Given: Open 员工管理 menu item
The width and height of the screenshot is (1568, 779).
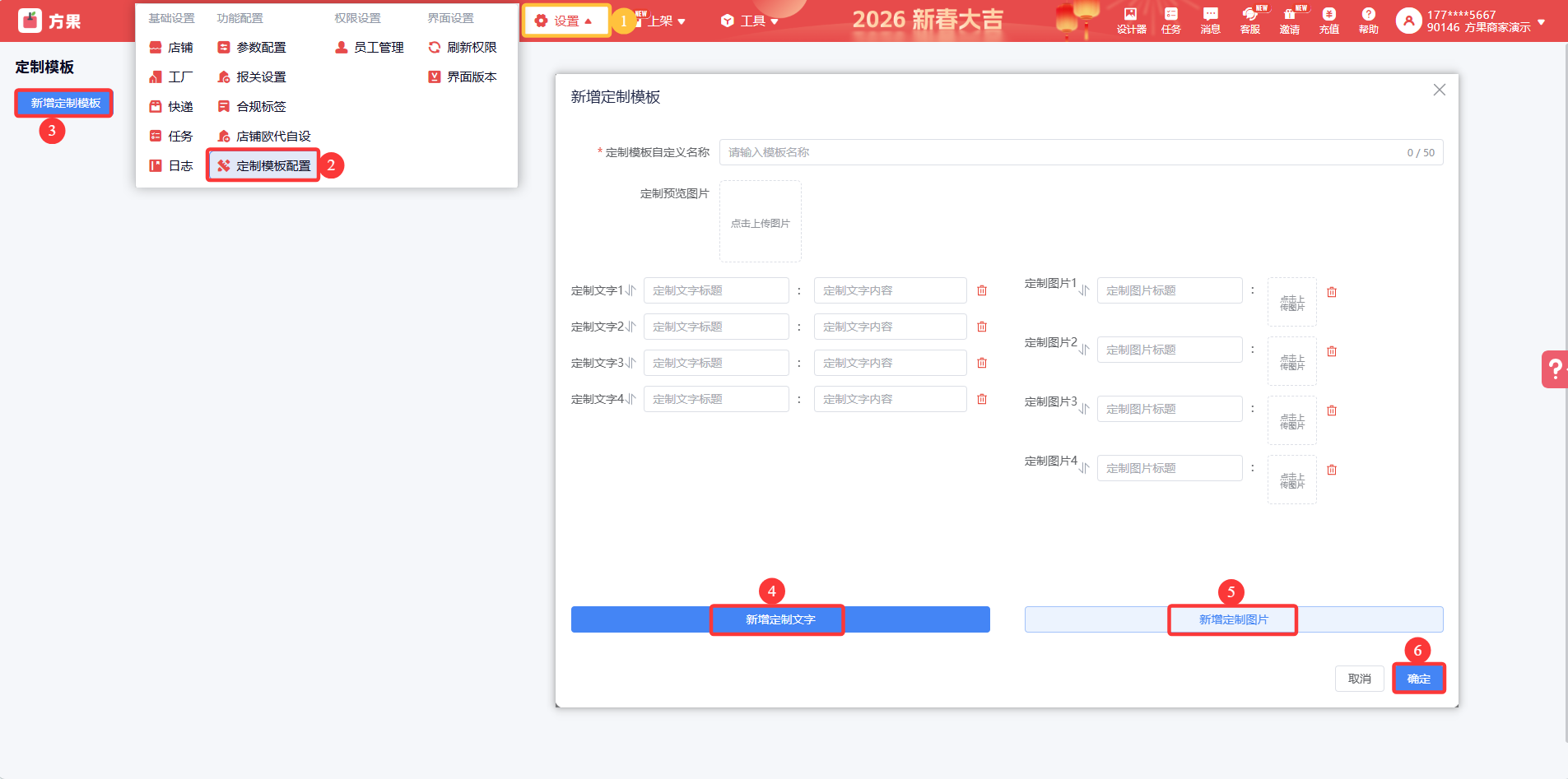Looking at the screenshot, I should pyautogui.click(x=370, y=48).
